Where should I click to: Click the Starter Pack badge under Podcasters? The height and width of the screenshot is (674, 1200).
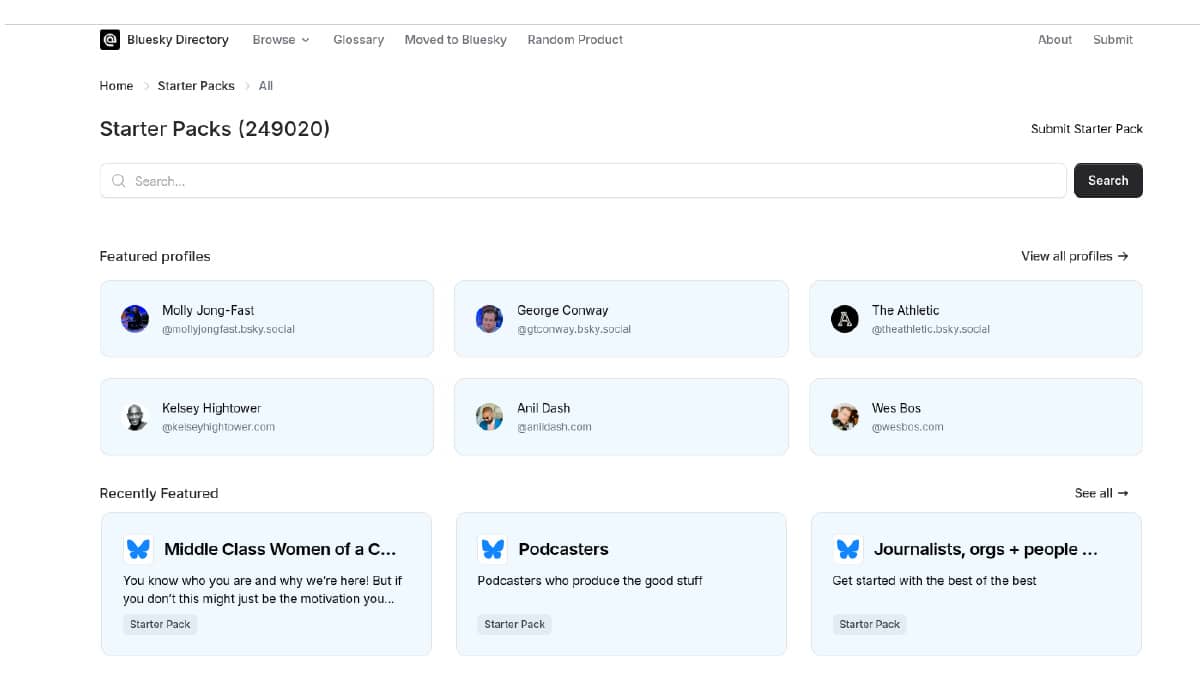514,623
